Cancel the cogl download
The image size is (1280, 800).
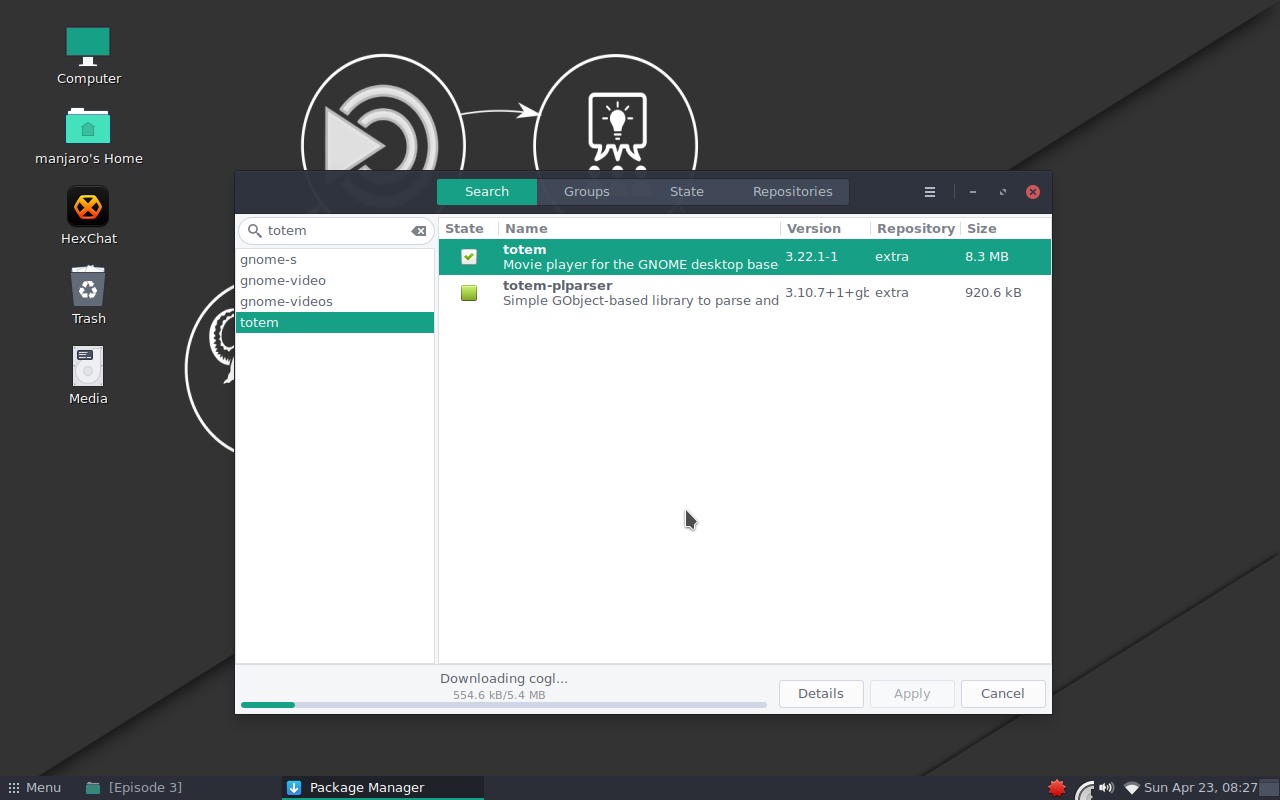coord(1002,693)
